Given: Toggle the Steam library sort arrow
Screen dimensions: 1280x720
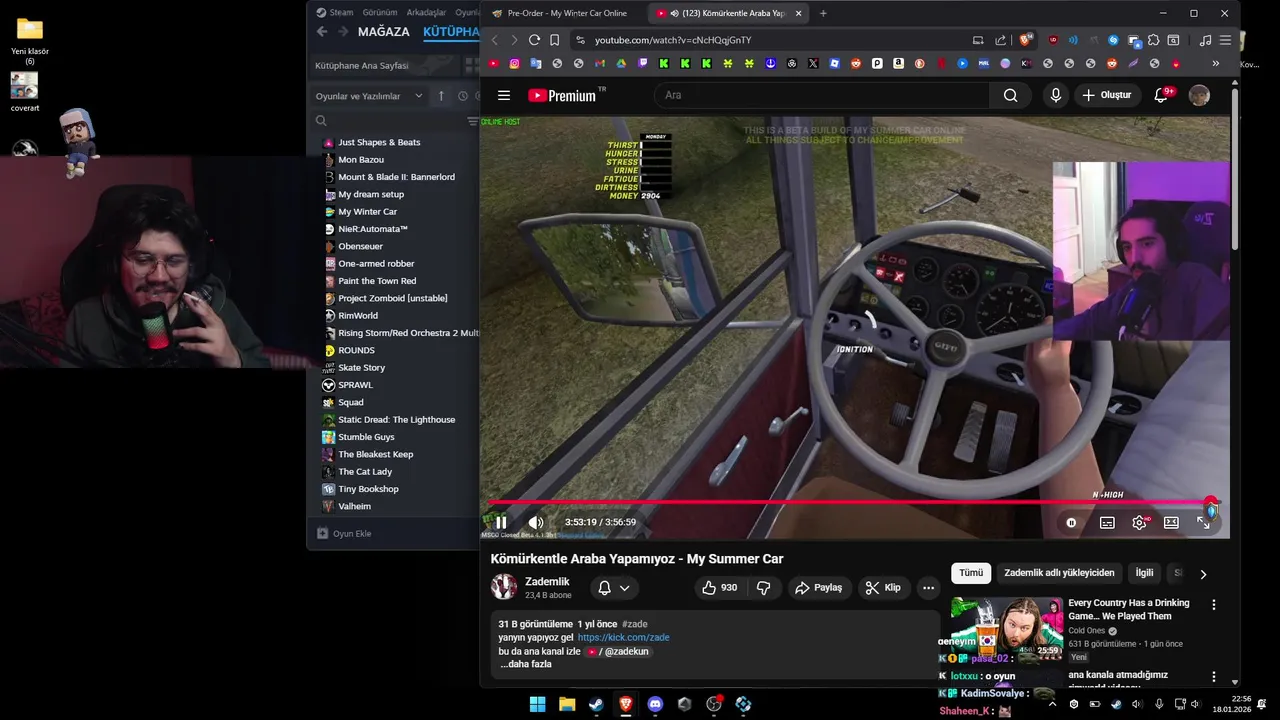Looking at the screenshot, I should (441, 96).
